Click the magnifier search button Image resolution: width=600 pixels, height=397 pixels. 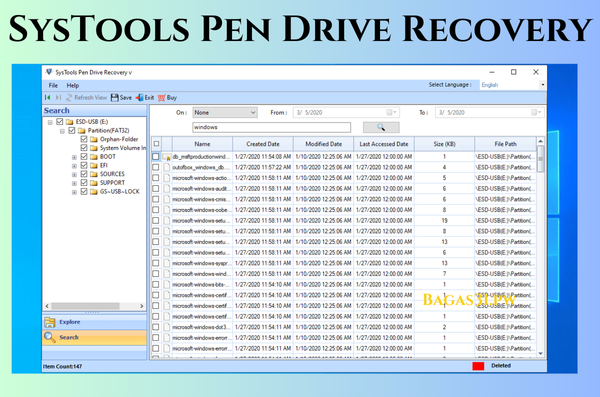click(381, 127)
